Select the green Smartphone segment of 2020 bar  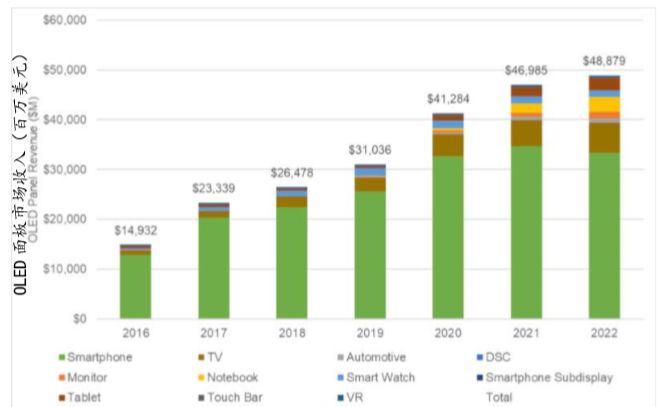[448, 238]
